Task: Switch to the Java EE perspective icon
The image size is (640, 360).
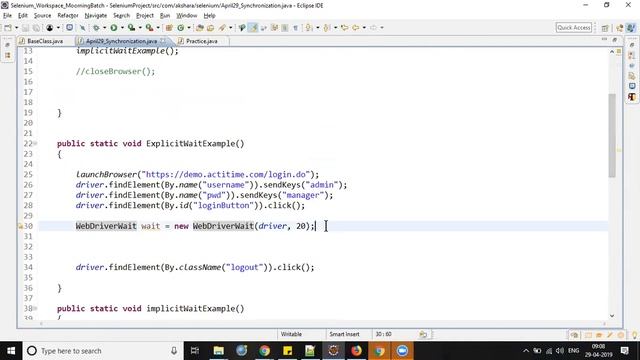Action: (620, 28)
